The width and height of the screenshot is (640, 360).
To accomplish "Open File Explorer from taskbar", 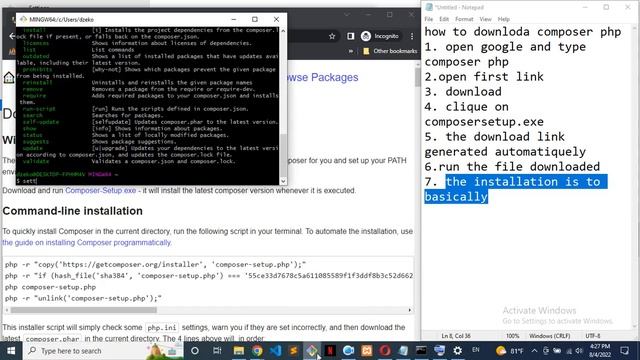I will tap(239, 351).
